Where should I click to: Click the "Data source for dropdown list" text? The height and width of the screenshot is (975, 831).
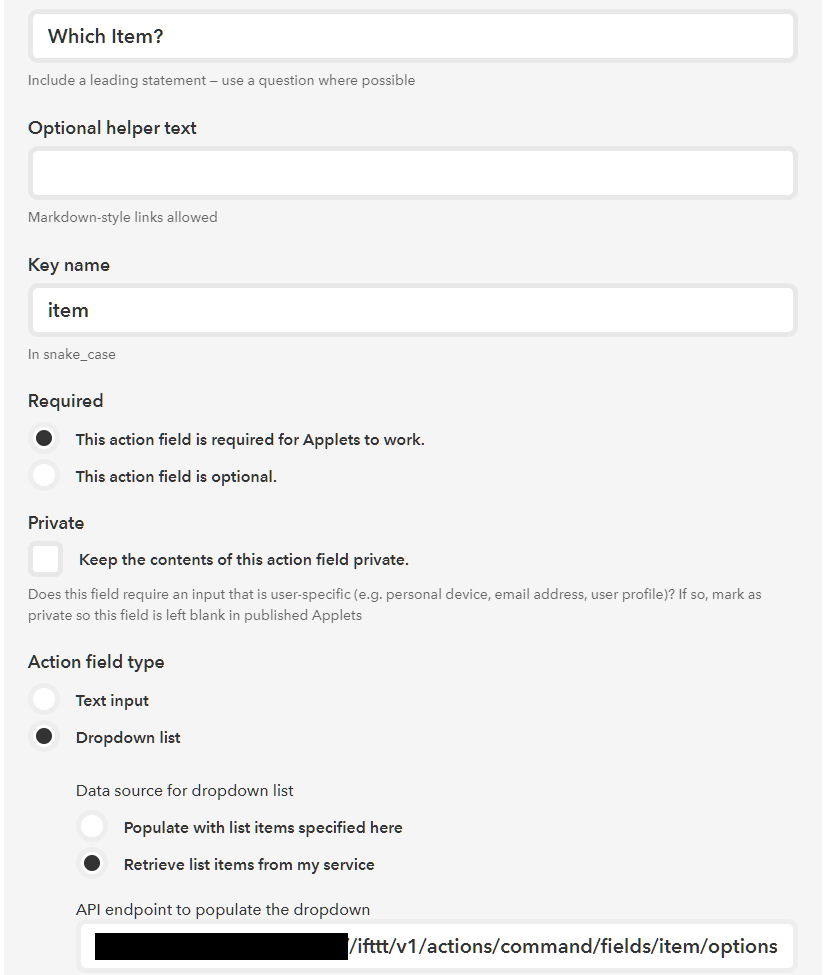pyautogui.click(x=185, y=790)
